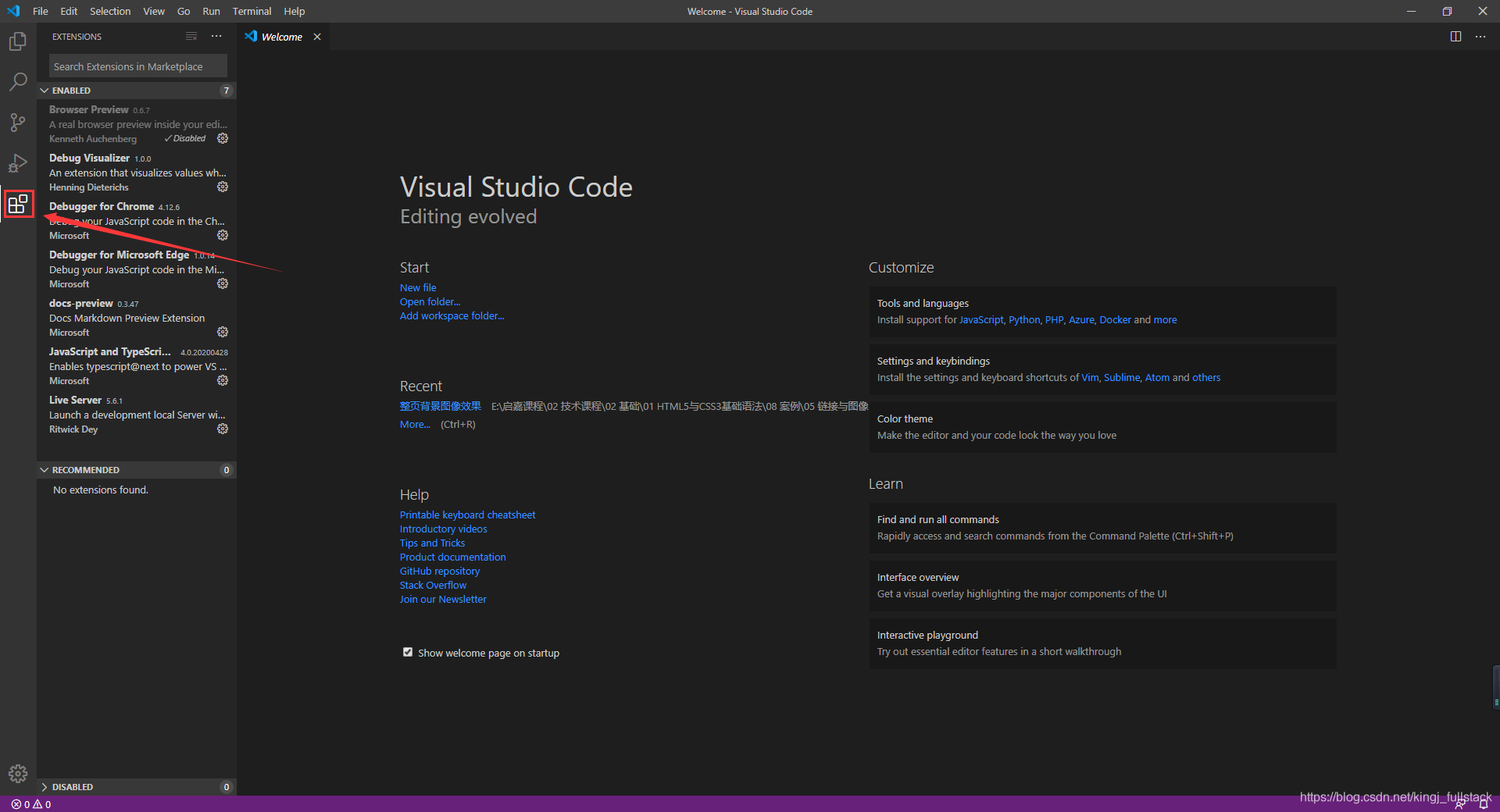Open the Debug Visualizer extension gear menu
1500x812 pixels.
(223, 187)
